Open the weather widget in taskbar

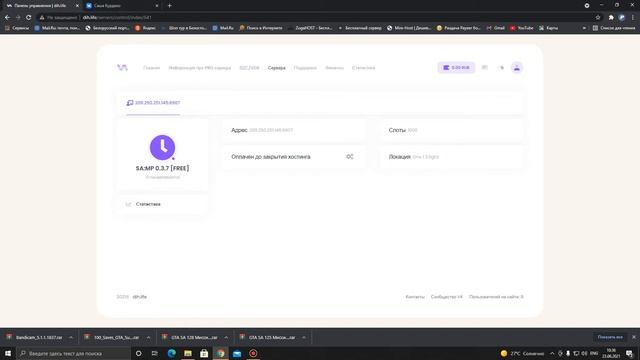[x=522, y=353]
